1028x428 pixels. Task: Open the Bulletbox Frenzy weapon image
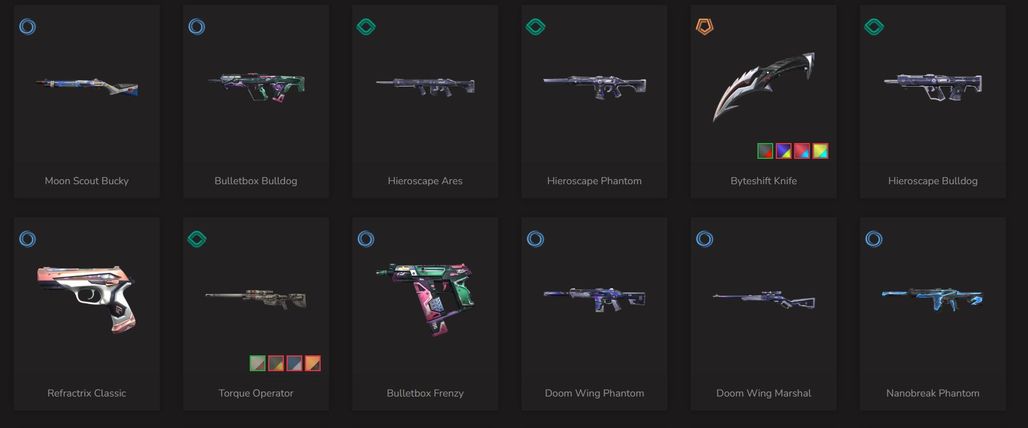[425, 298]
